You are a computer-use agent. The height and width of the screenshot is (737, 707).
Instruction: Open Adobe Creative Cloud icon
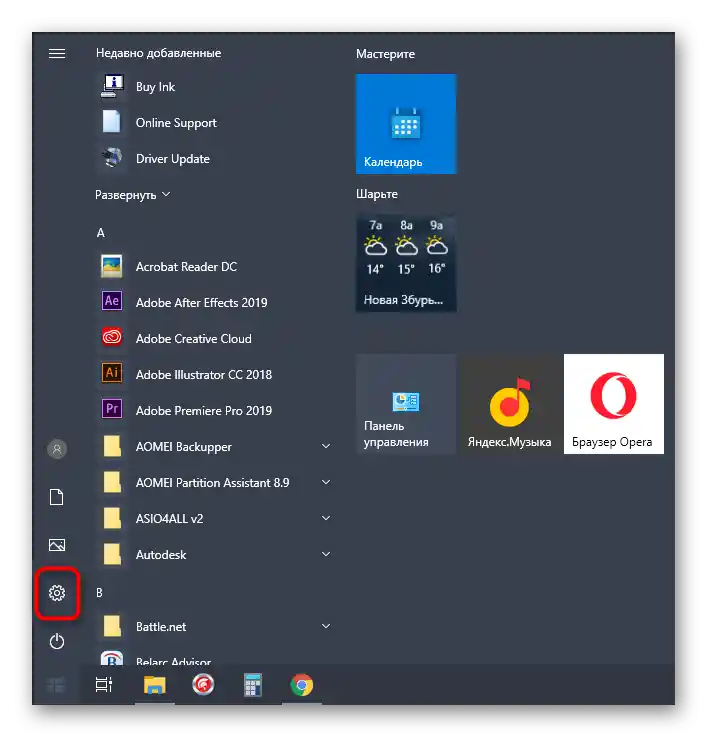point(112,337)
